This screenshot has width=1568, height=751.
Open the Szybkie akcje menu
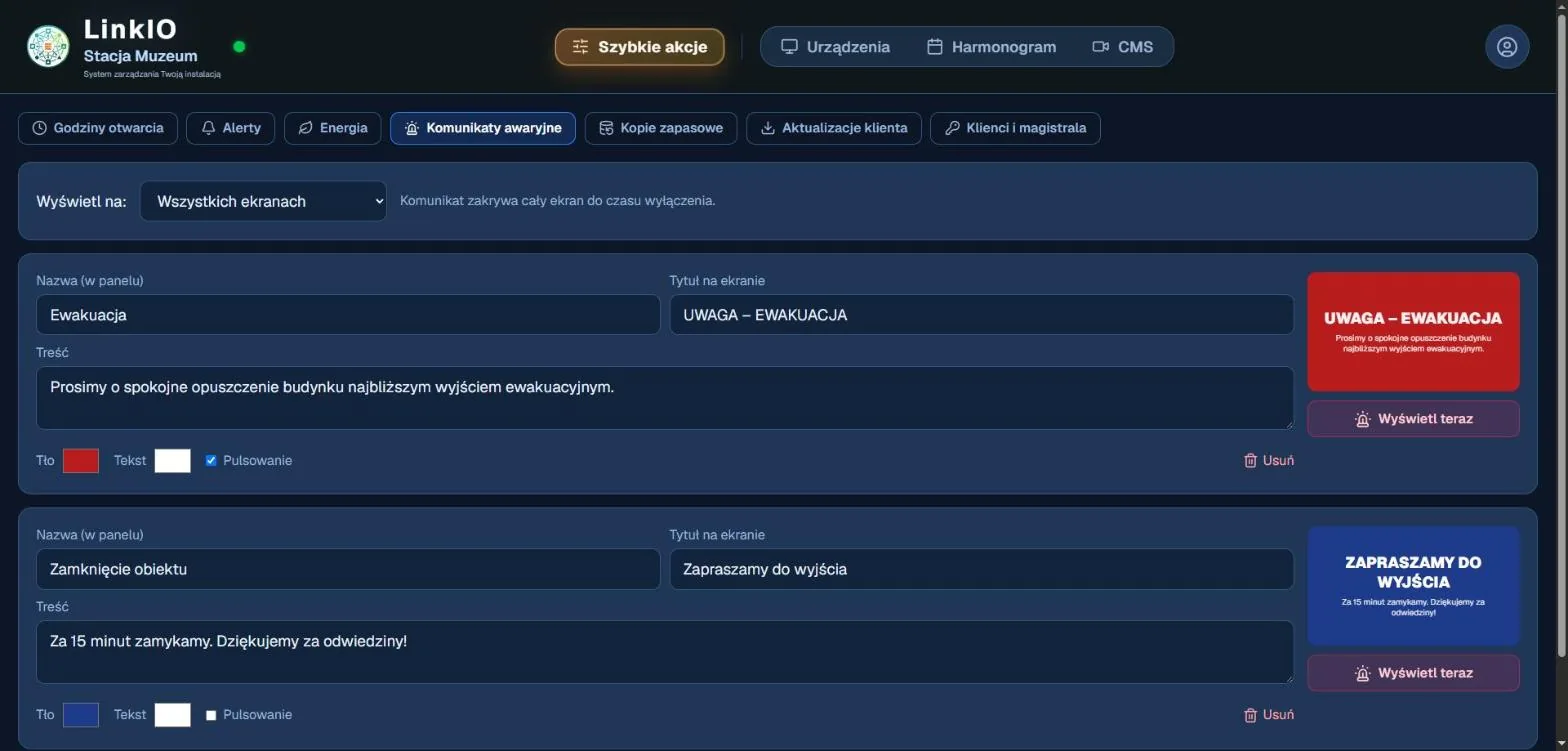click(x=640, y=47)
